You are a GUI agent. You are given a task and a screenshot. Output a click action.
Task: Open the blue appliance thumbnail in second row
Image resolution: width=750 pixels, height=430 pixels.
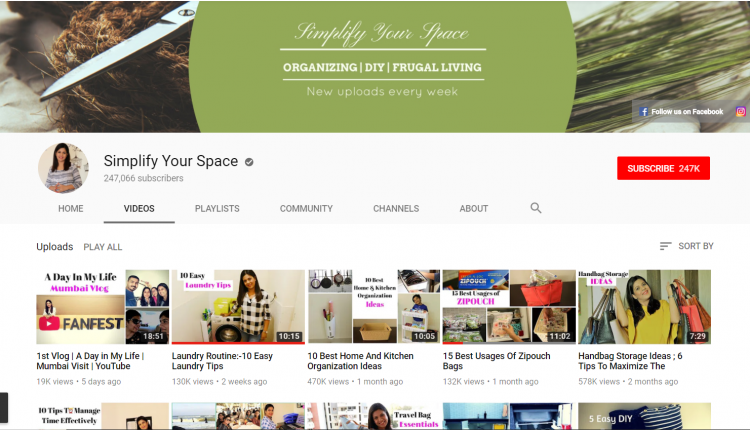coord(509,416)
